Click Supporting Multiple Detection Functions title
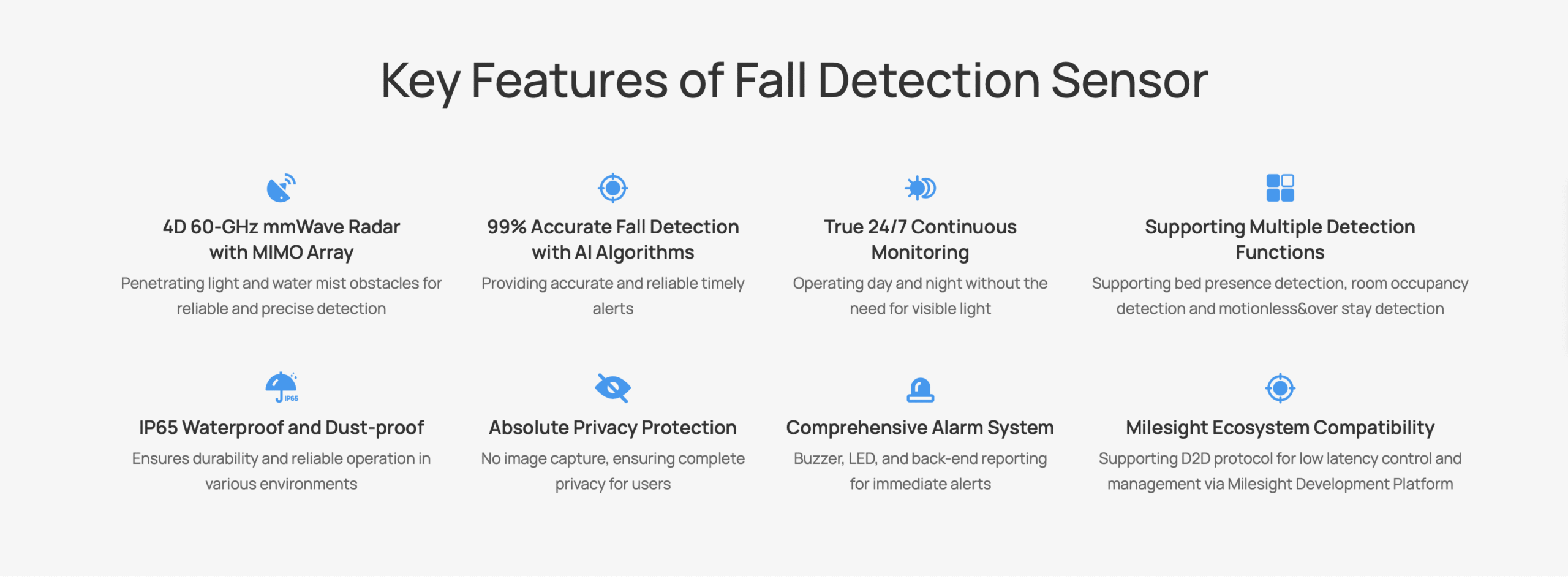The width and height of the screenshot is (1568, 584). tap(1280, 240)
